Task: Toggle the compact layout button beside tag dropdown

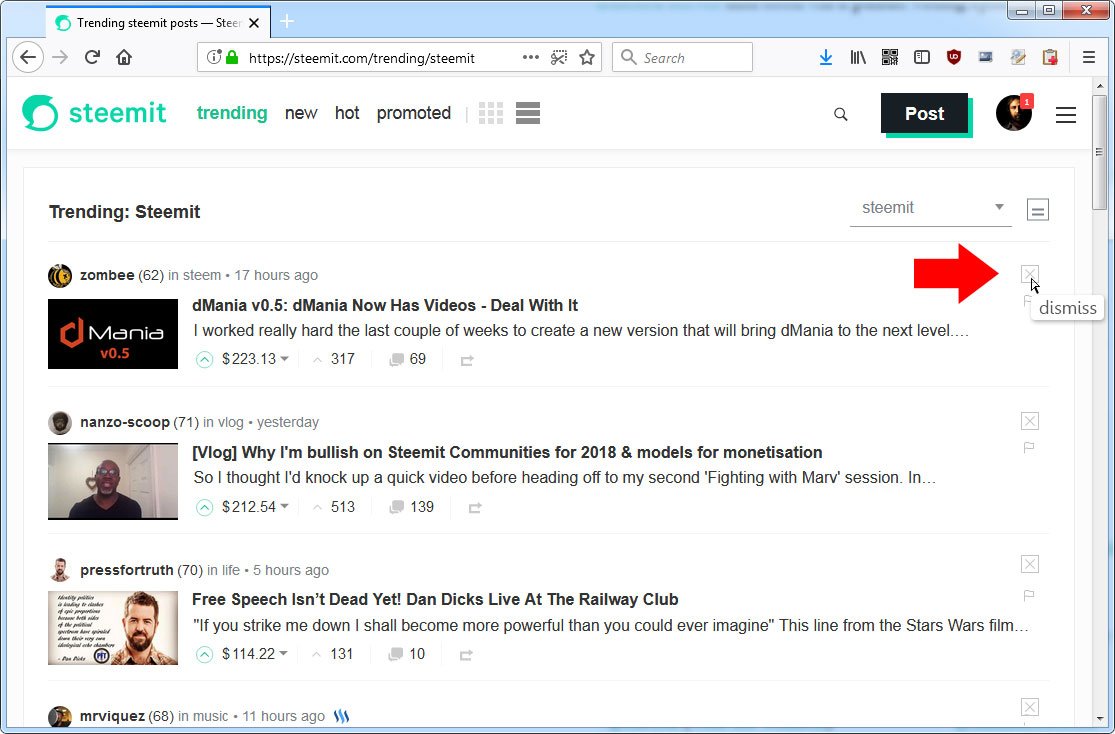Action: [1037, 210]
